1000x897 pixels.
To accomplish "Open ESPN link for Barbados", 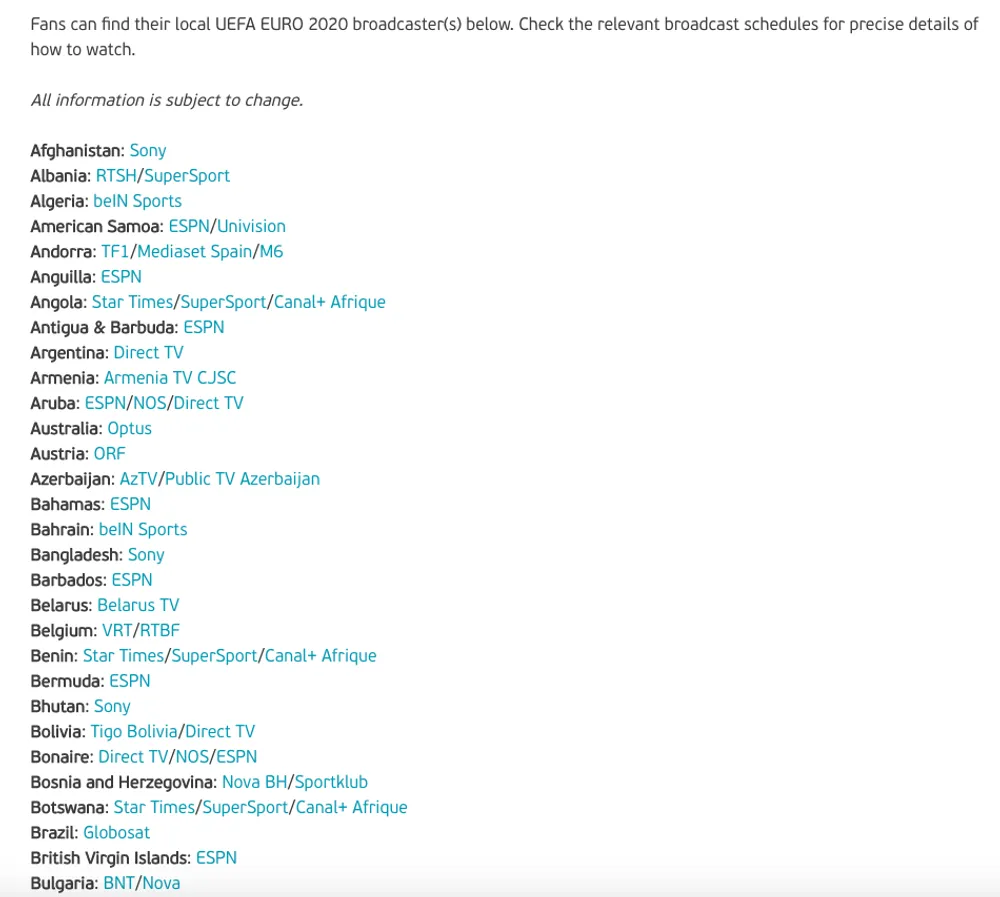I will (x=132, y=580).
